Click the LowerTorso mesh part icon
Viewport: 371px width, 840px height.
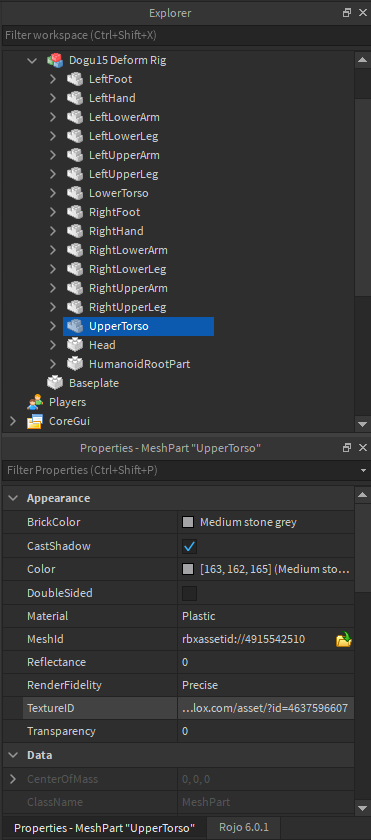point(75,193)
